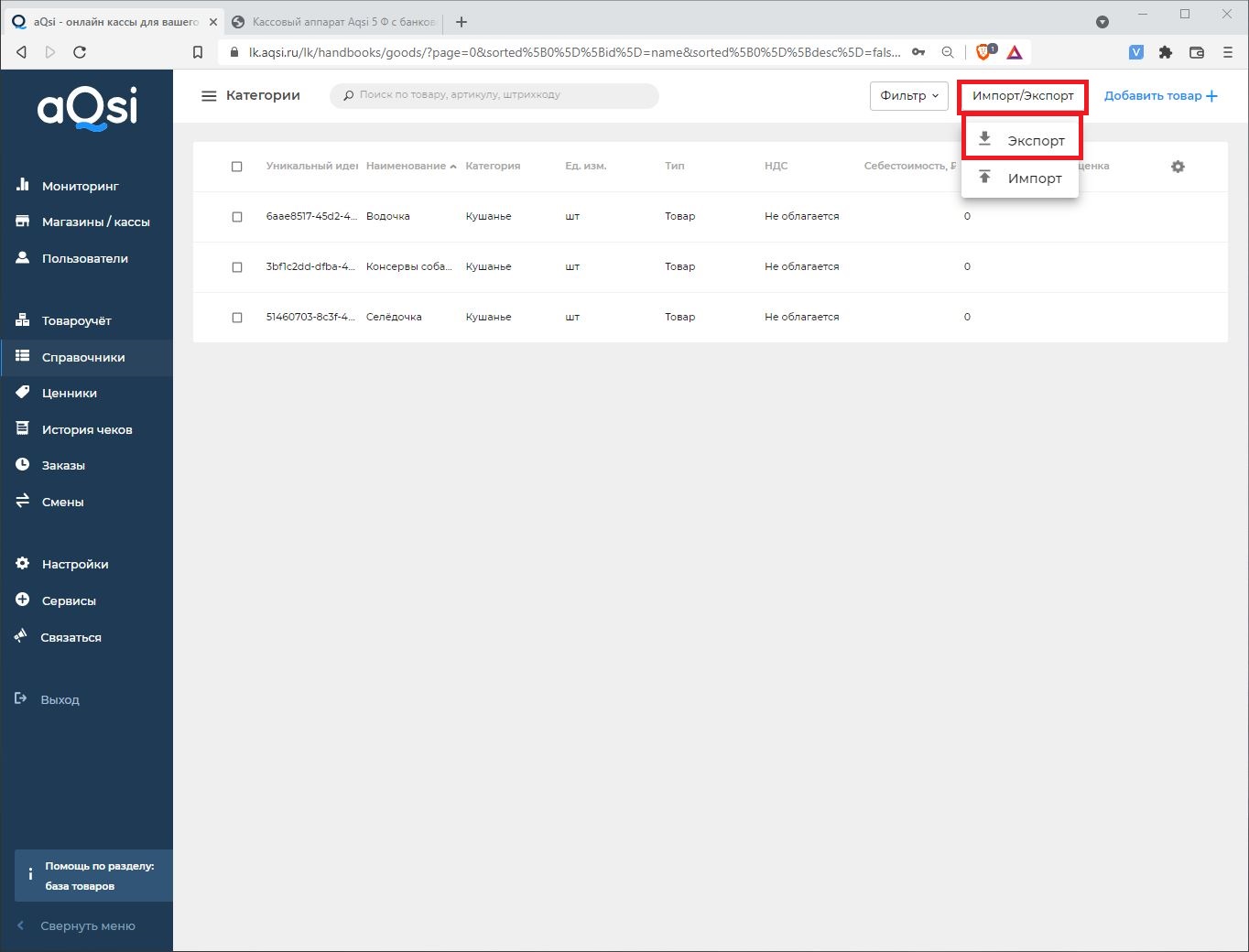Click plus icon to open new tab
Viewport: 1249px width, 952px height.
462,22
